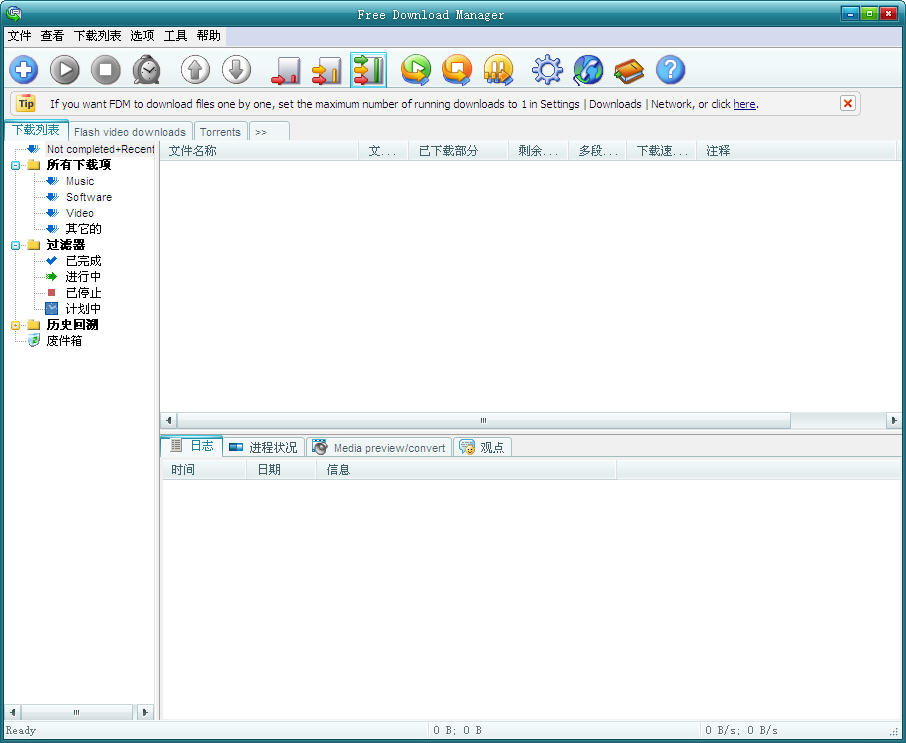Screen dimensions: 906x743
Task: Move download up with the up arrow icon
Action: (x=195, y=70)
